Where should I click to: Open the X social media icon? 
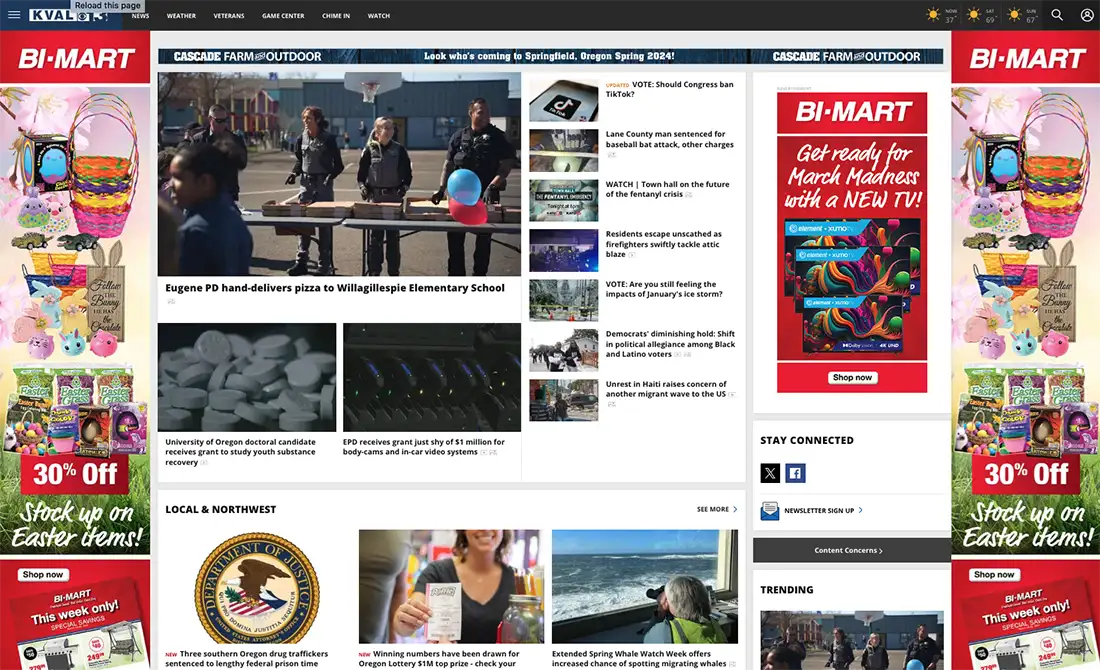770,473
